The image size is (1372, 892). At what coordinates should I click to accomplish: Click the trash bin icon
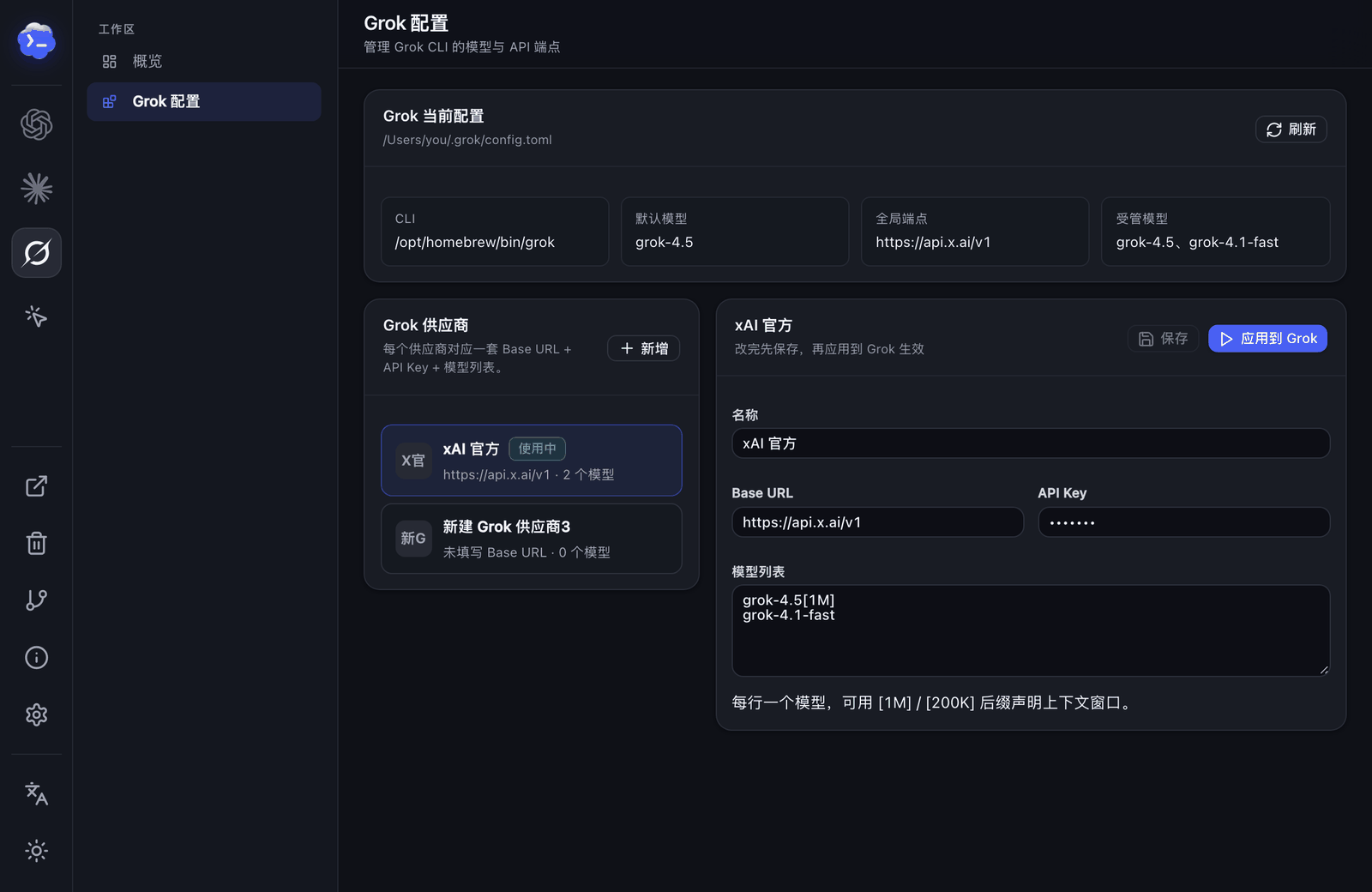click(36, 543)
